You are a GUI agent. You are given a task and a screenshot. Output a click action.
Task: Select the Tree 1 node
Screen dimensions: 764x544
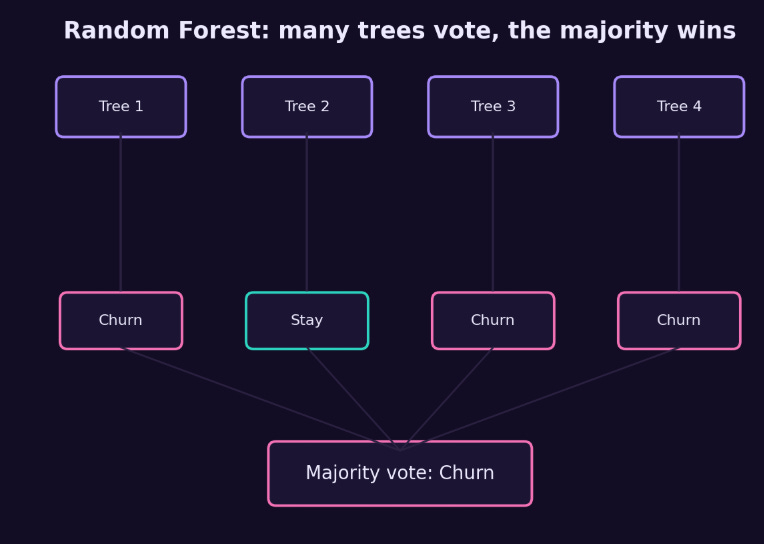[121, 107]
